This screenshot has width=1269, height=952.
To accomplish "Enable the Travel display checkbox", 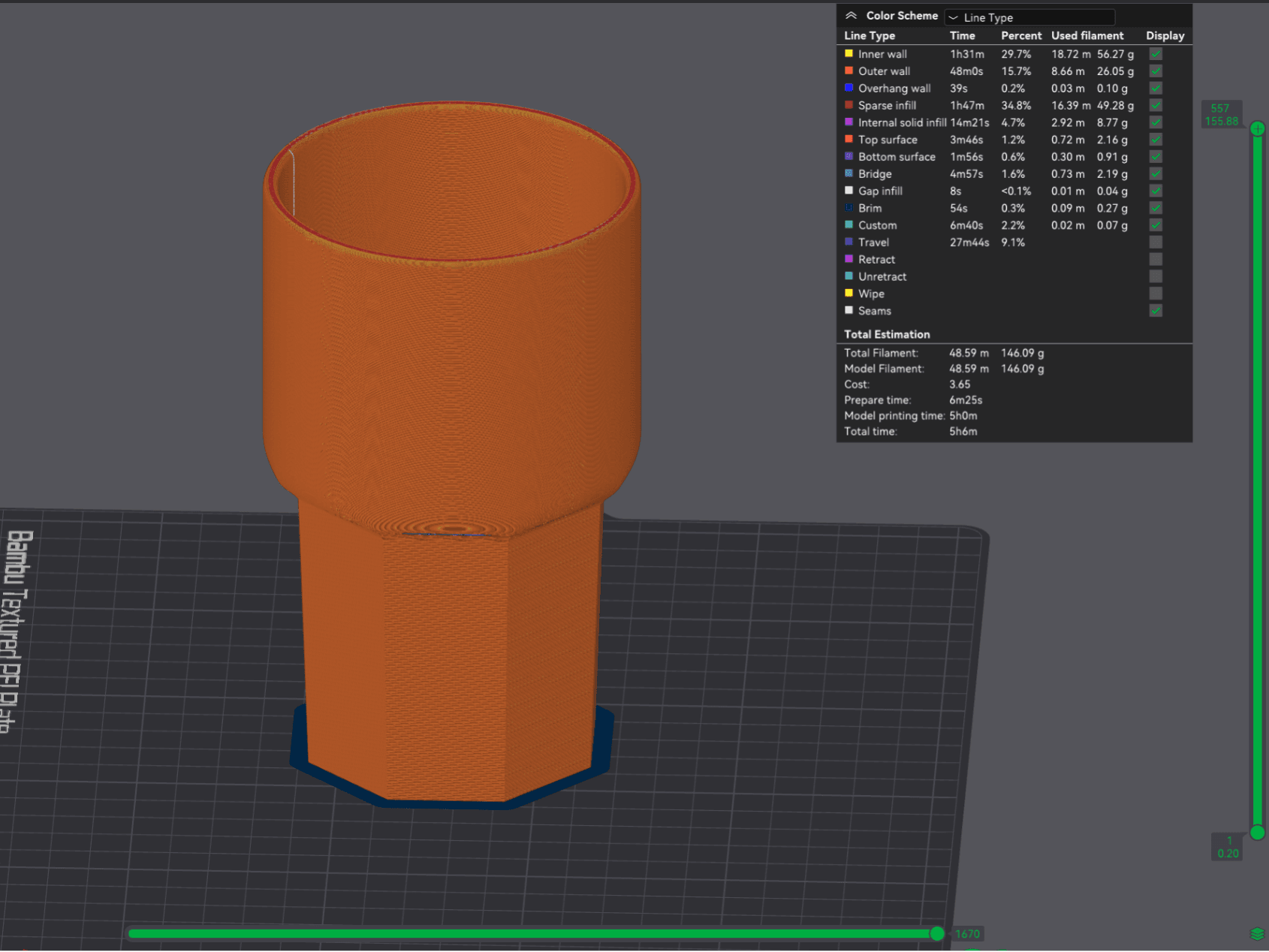I will [x=1156, y=242].
